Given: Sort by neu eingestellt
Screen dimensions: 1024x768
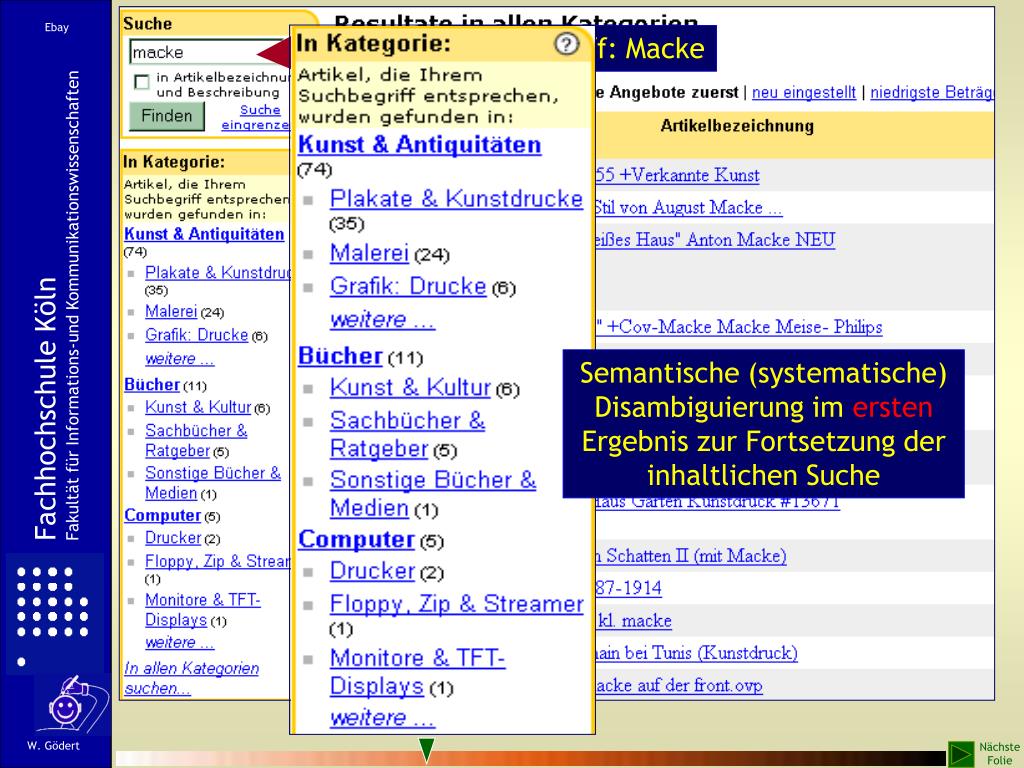Looking at the screenshot, I should (803, 92).
